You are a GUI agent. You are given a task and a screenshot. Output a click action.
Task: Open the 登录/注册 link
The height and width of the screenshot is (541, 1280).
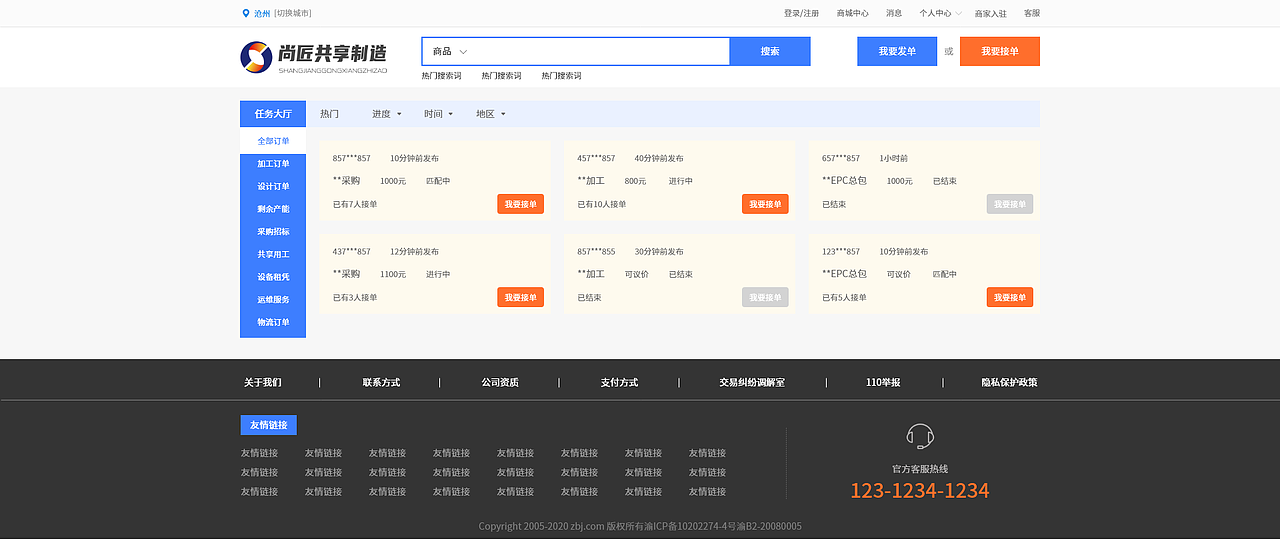pos(801,14)
